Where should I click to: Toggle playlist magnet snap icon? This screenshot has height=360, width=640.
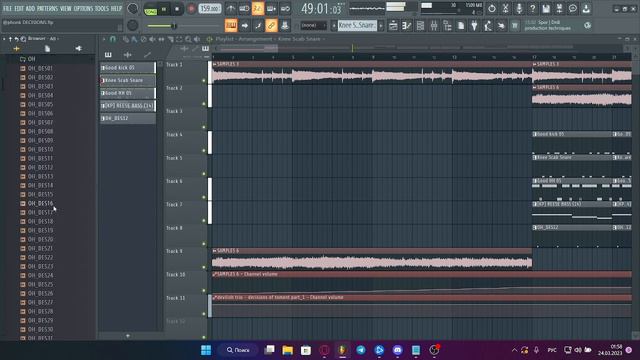tap(113, 39)
